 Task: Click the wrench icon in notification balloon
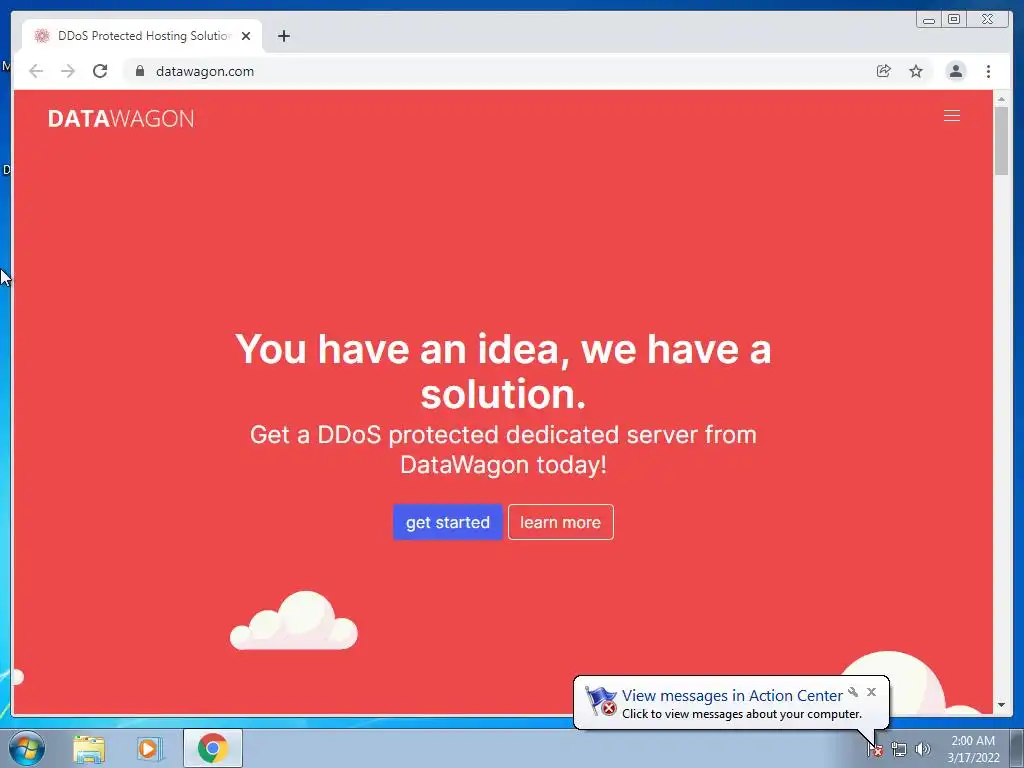tap(853, 692)
